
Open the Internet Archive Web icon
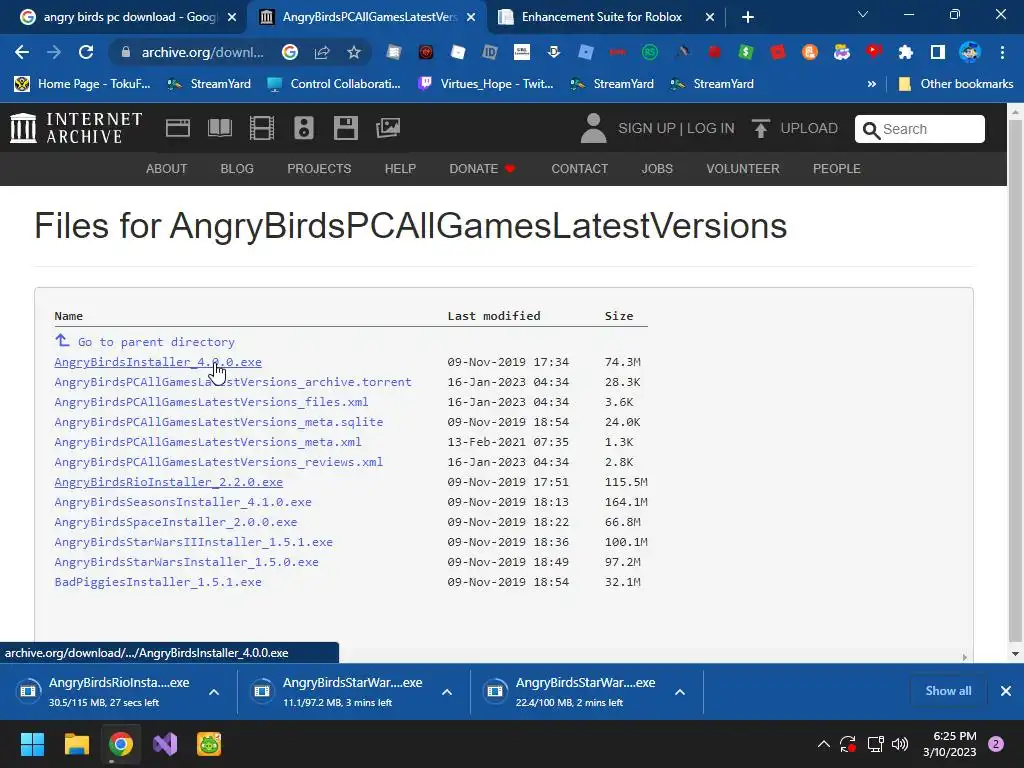(178, 128)
